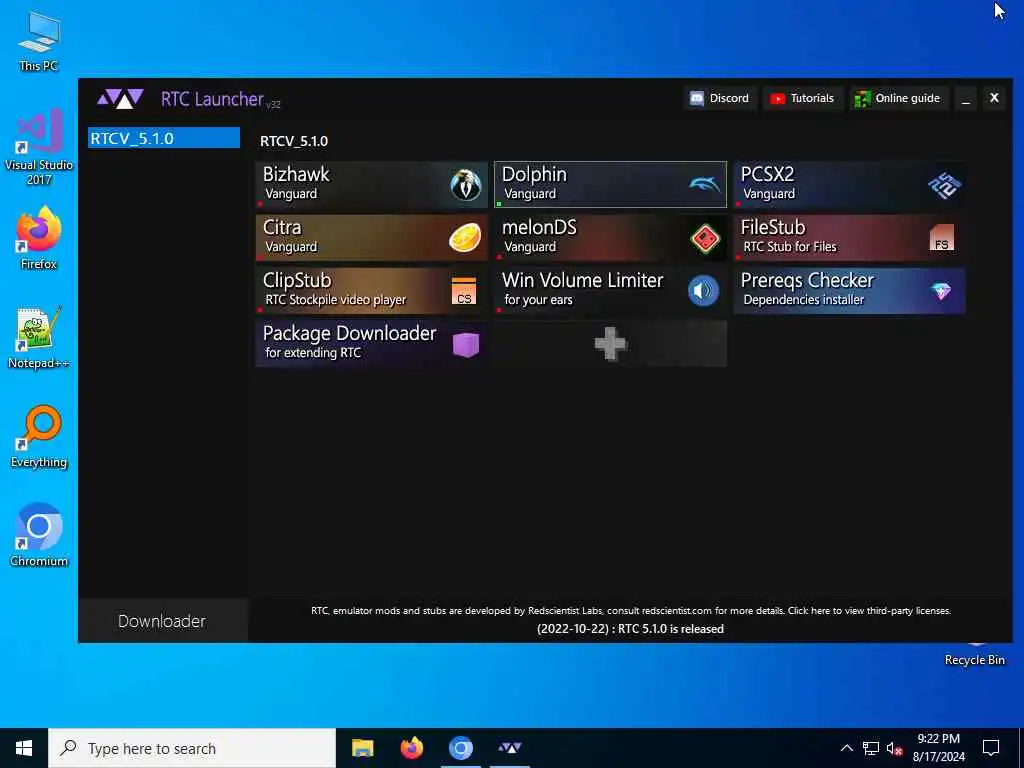
Task: Click the Online guide pixel icon
Action: tap(862, 99)
